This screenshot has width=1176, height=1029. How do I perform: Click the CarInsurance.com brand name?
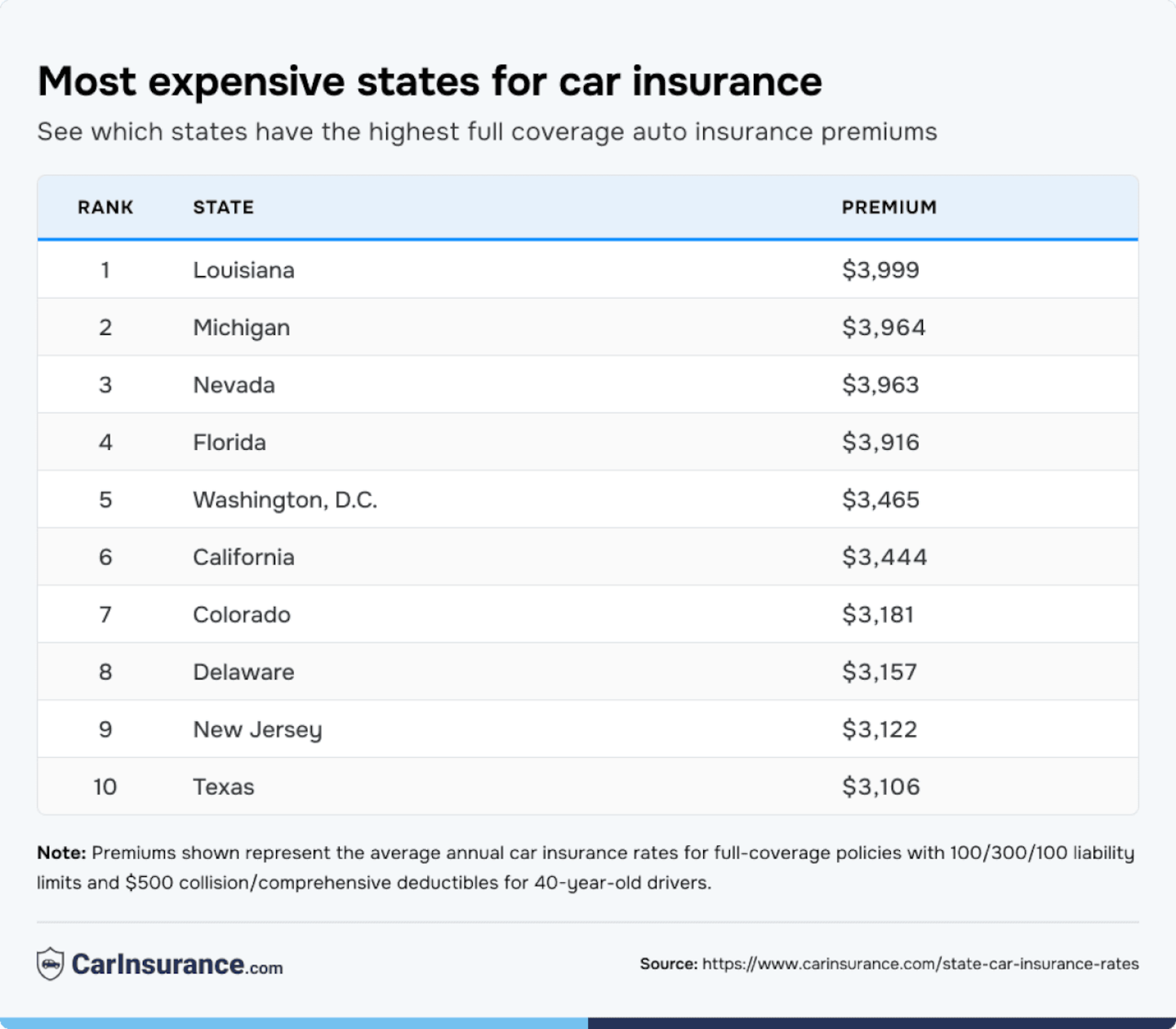177,964
